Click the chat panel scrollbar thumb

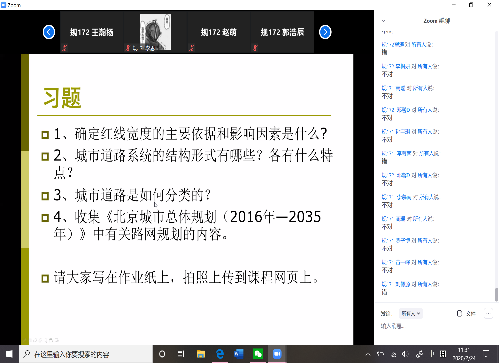[x=496, y=295]
